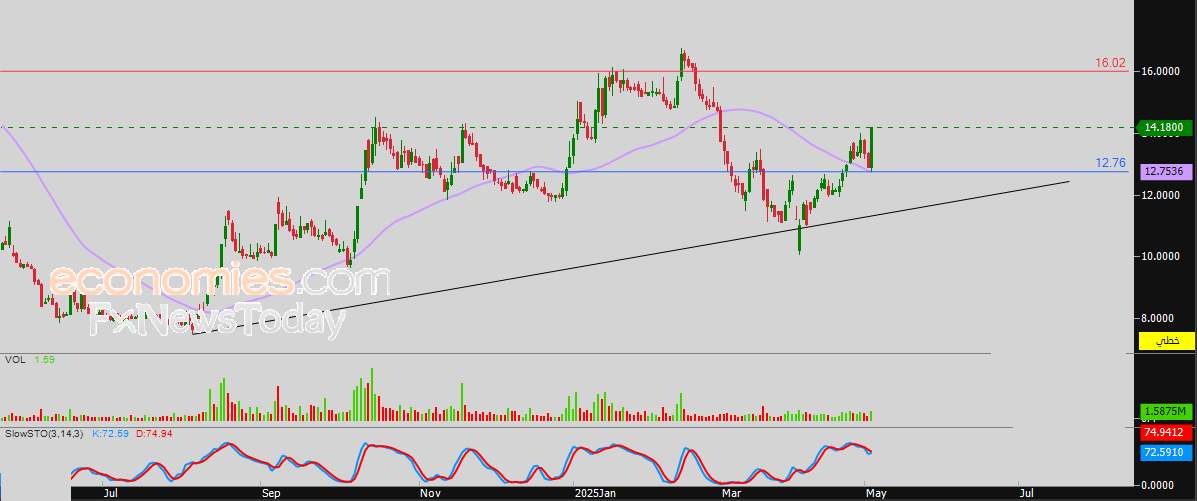Click the VOL indicator label

tap(15, 359)
